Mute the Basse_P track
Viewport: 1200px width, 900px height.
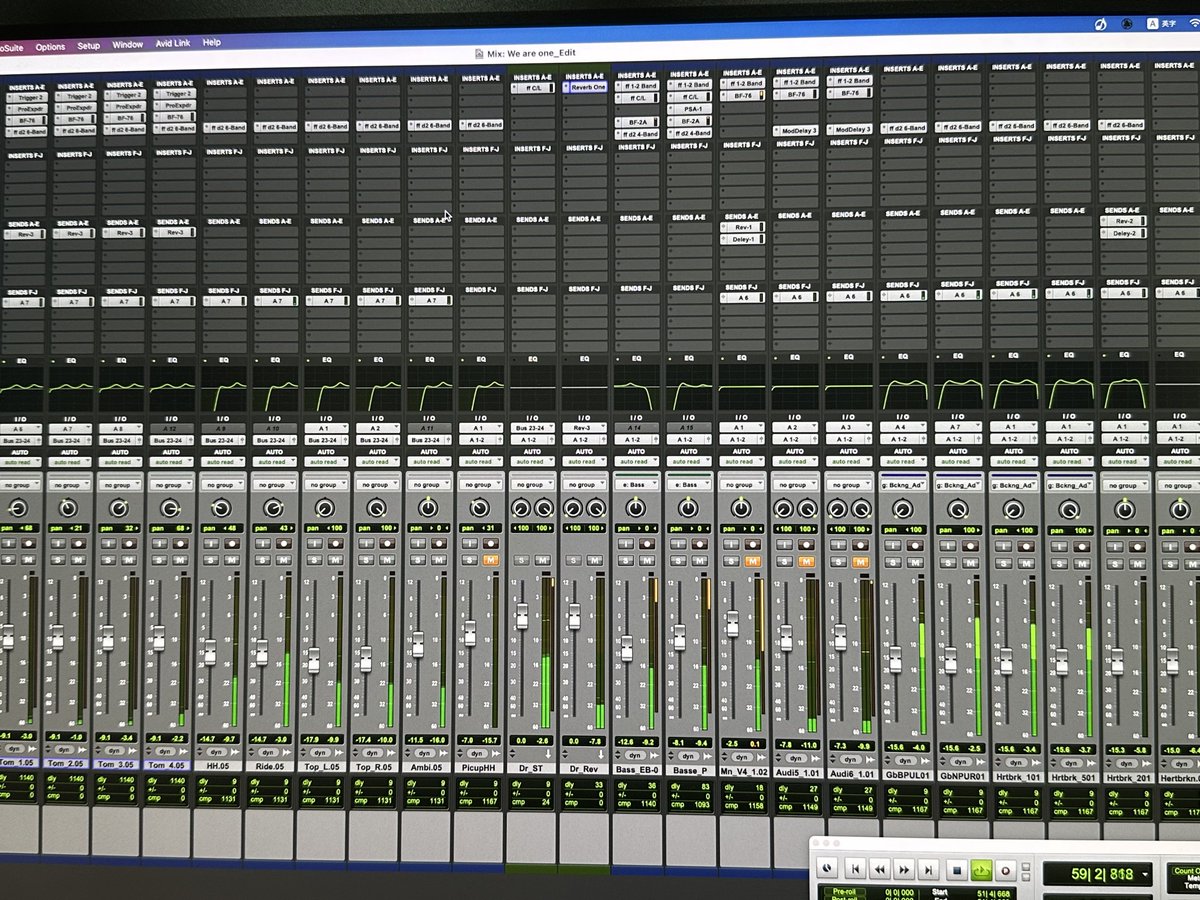(699, 560)
